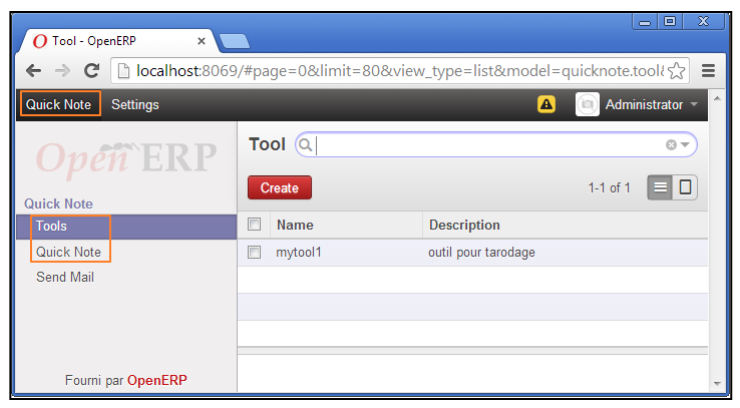Click the browser address bar URL
The height and width of the screenshot is (408, 740).
click(399, 71)
